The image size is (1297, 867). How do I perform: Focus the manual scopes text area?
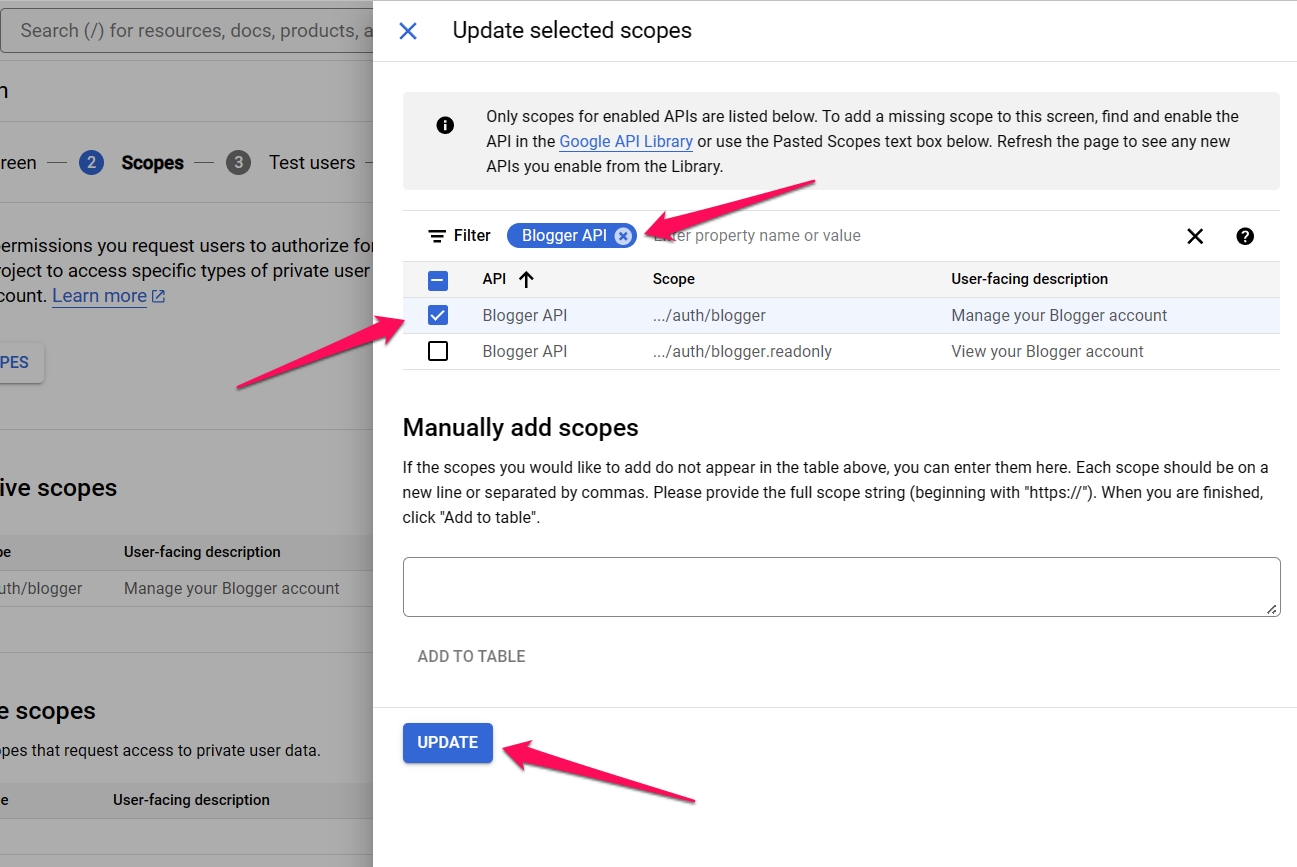coord(841,587)
